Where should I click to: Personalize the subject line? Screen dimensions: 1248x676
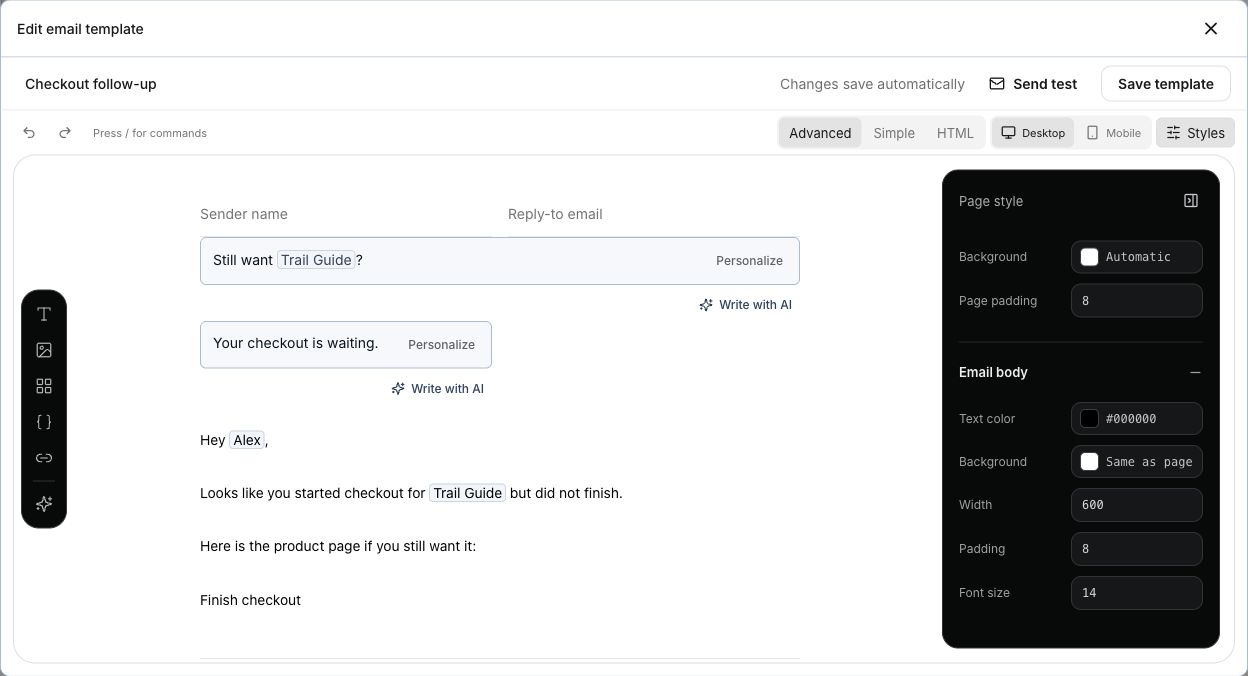point(749,261)
